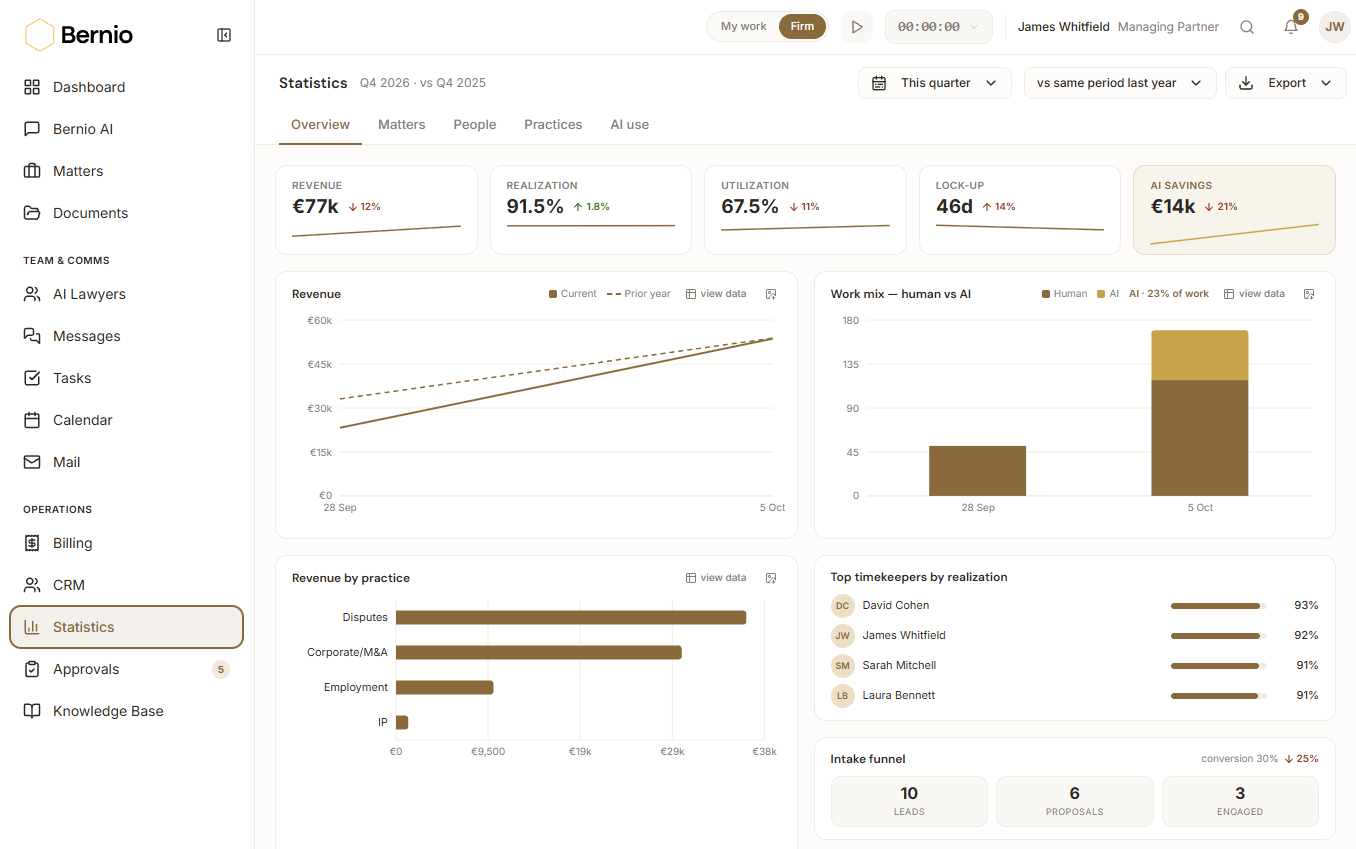The height and width of the screenshot is (849, 1356).
Task: Select Sarah Mitchell timekeeper row
Action: 1075,665
